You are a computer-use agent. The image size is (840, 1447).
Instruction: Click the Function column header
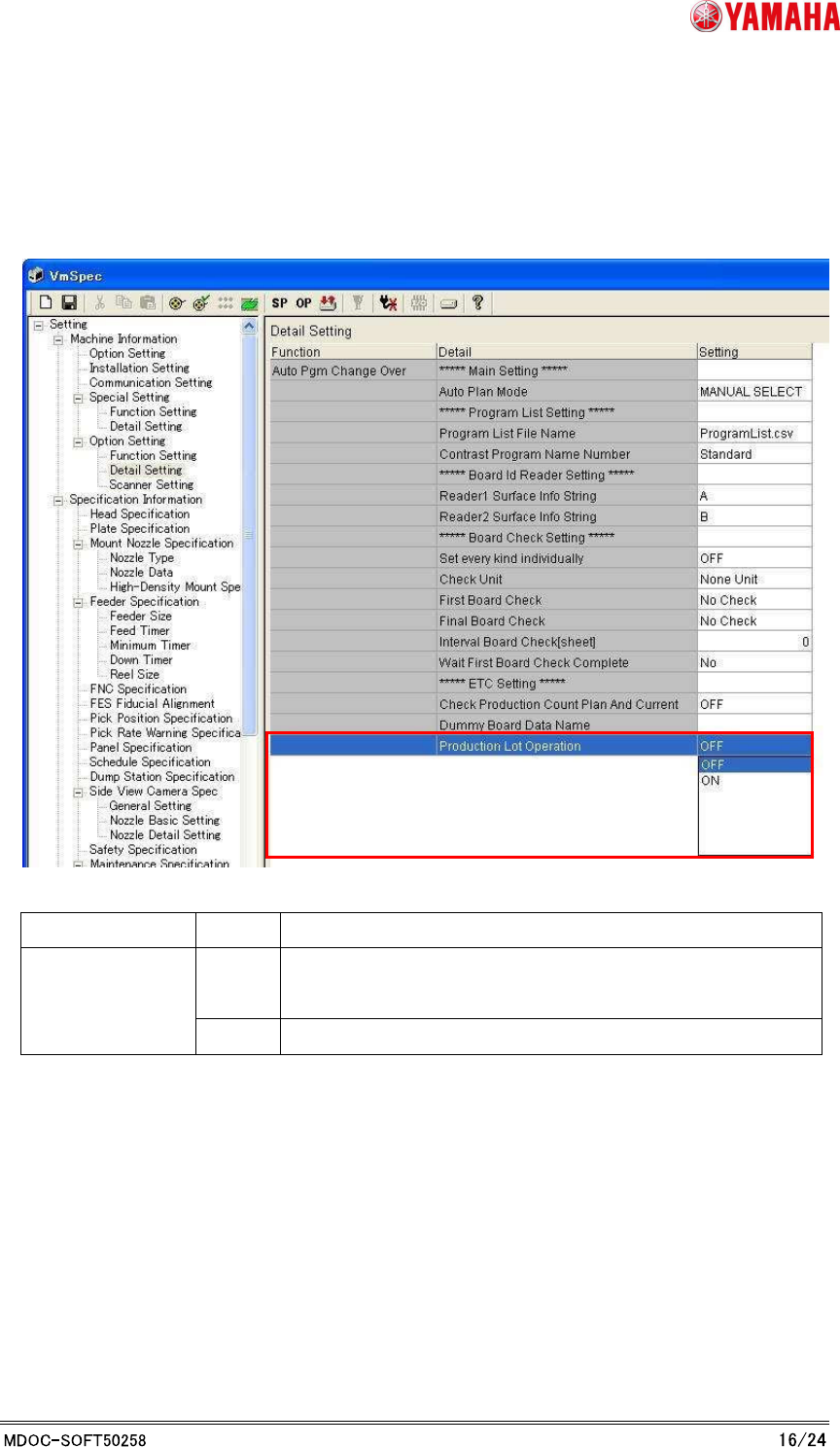(x=354, y=352)
